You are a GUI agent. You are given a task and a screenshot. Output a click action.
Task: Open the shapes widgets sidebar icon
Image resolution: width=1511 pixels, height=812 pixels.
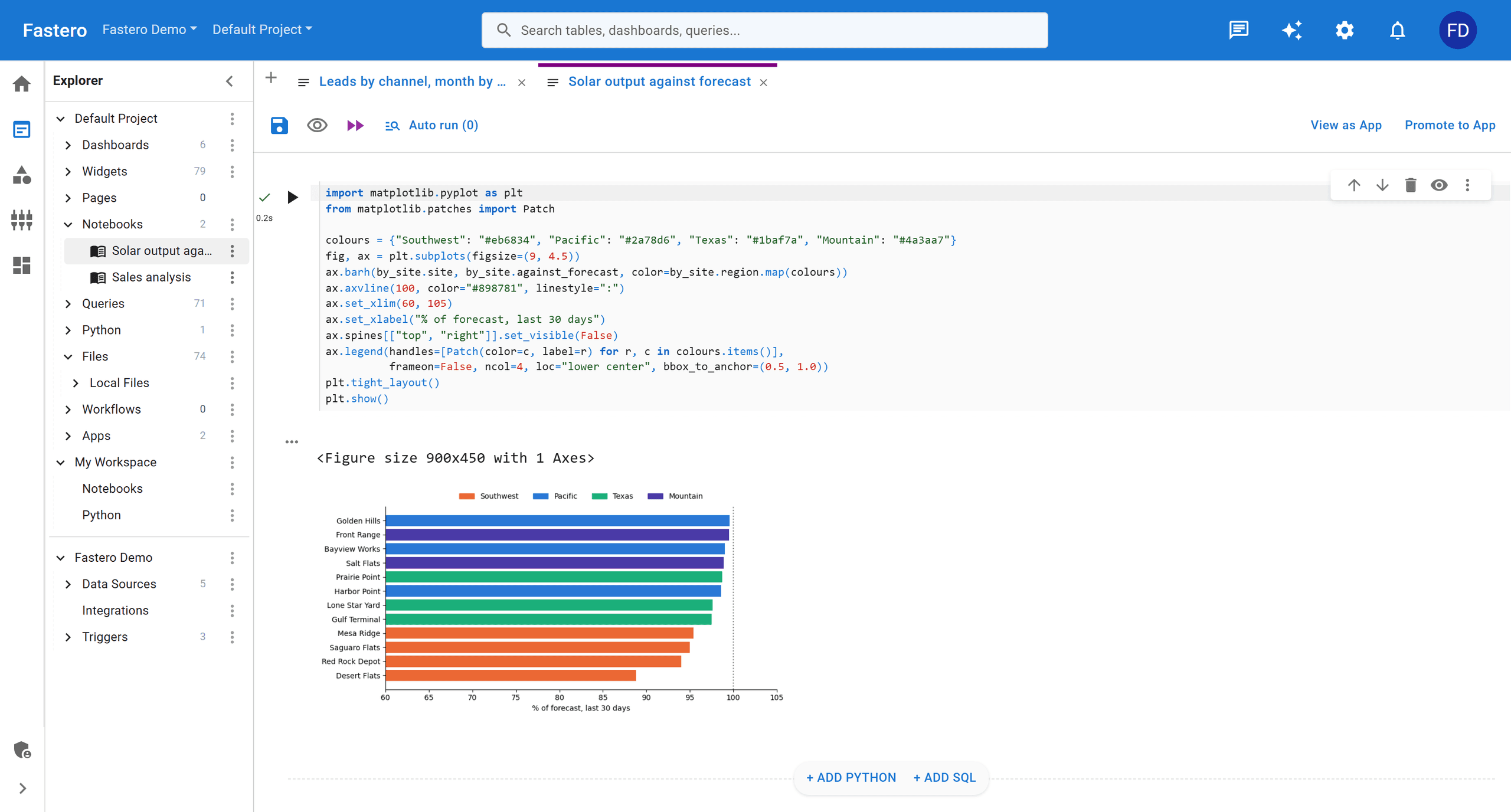click(22, 175)
